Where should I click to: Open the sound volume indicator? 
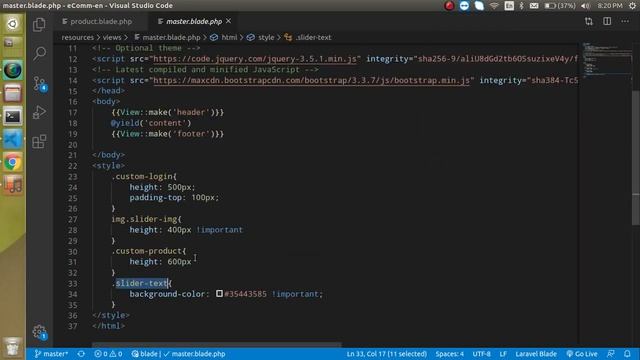(585, 5)
